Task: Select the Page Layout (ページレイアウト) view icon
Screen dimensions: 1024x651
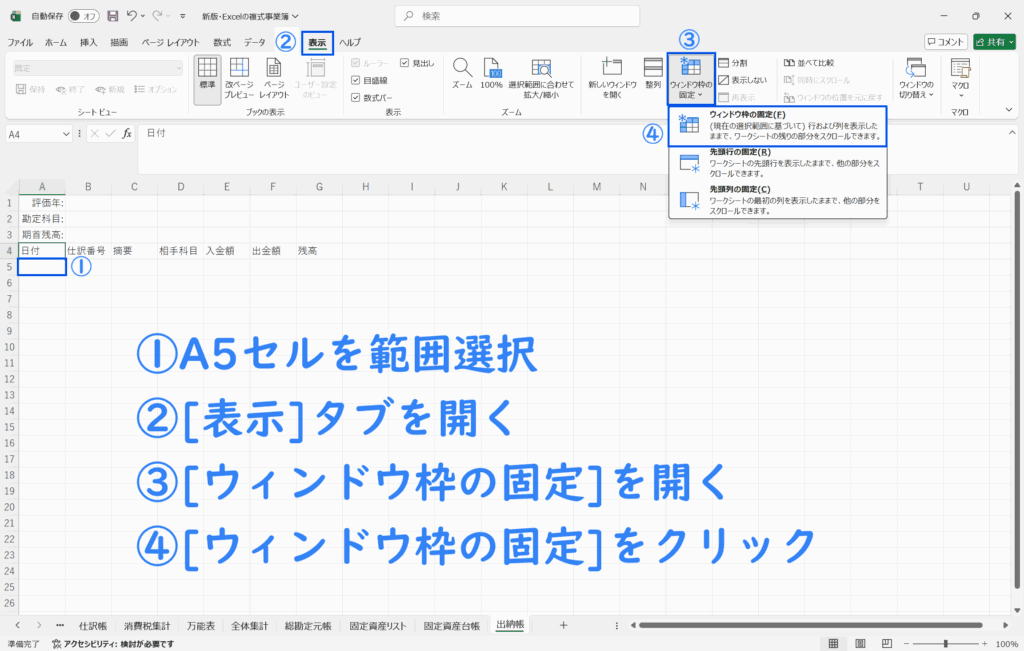Action: point(274,78)
